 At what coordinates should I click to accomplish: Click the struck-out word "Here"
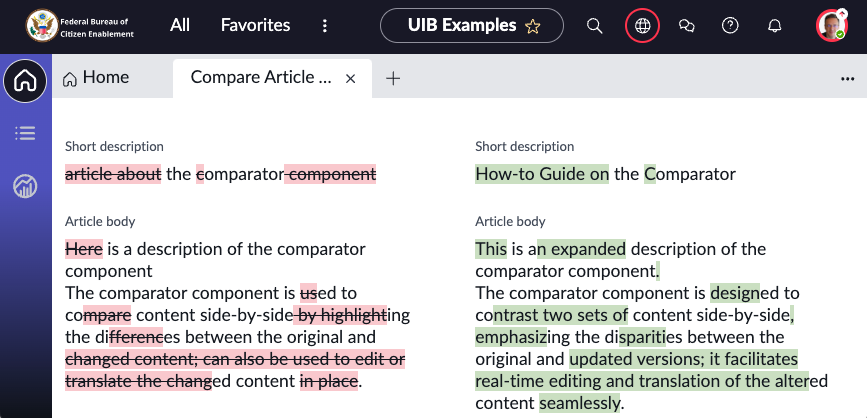coord(84,249)
